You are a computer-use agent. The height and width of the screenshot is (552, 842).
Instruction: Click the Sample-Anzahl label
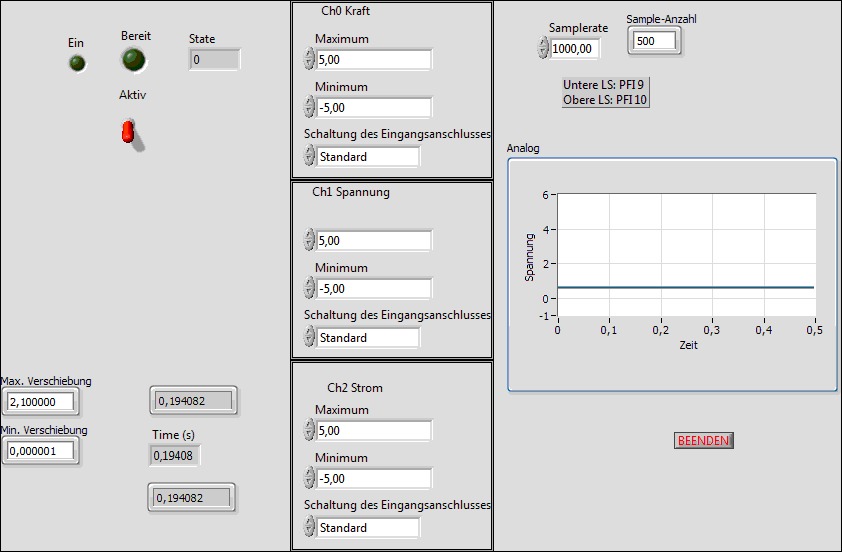(661, 19)
